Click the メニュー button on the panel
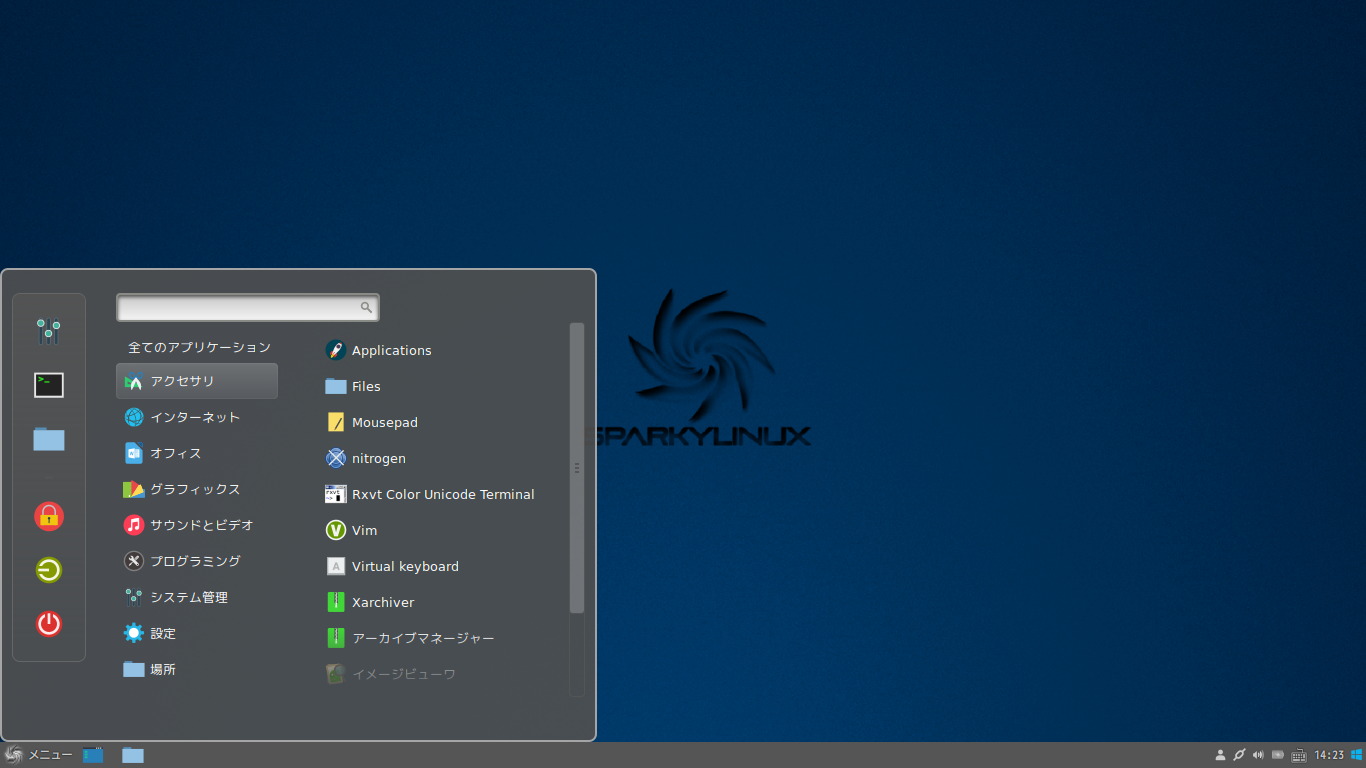 [39, 755]
